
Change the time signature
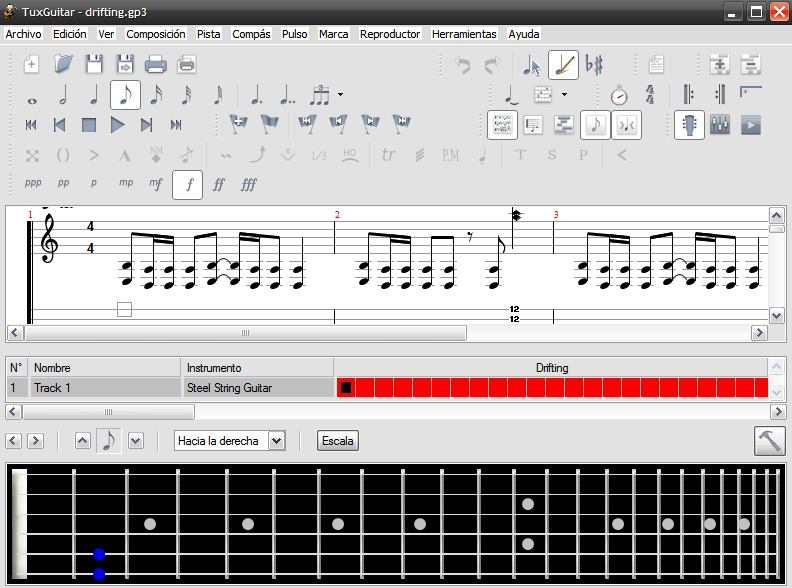[x=650, y=95]
